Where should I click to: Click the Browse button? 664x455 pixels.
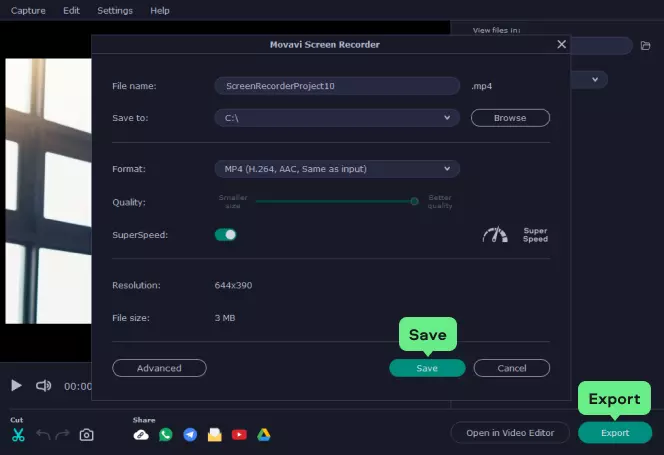pos(510,118)
